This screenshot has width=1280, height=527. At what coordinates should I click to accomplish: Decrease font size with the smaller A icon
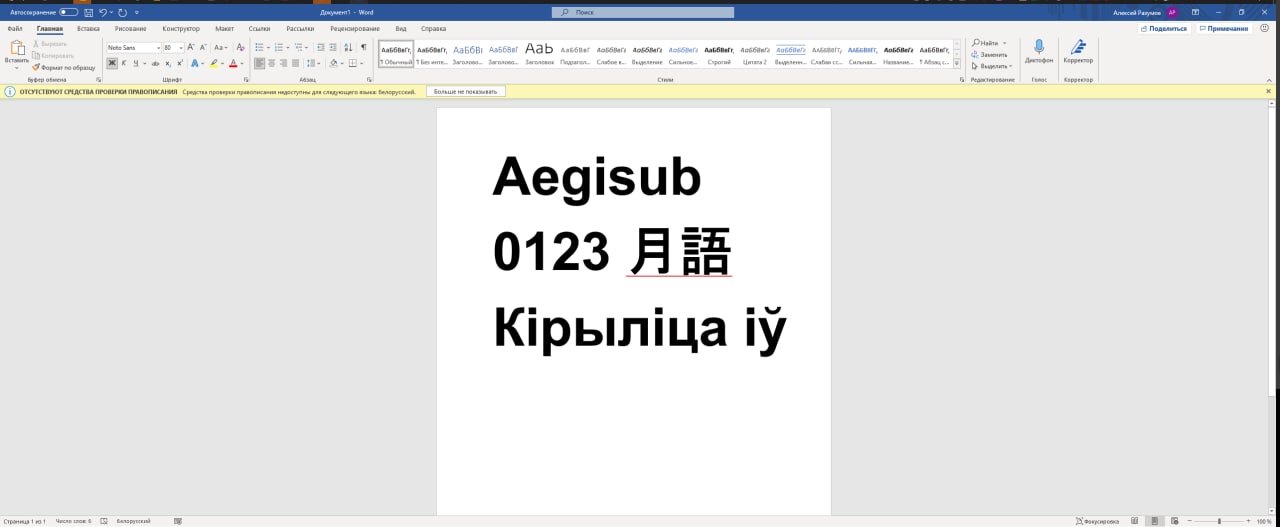203,47
